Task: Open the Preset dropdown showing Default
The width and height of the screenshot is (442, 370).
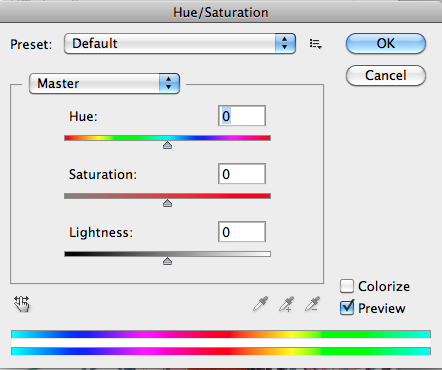Action: [180, 43]
